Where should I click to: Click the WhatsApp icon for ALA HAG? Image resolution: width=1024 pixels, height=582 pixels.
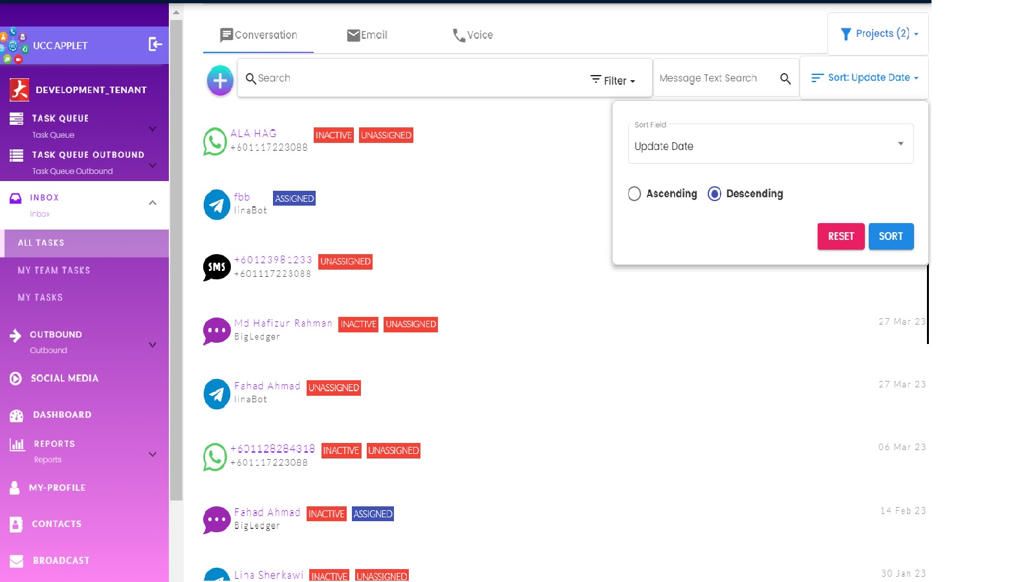215,141
